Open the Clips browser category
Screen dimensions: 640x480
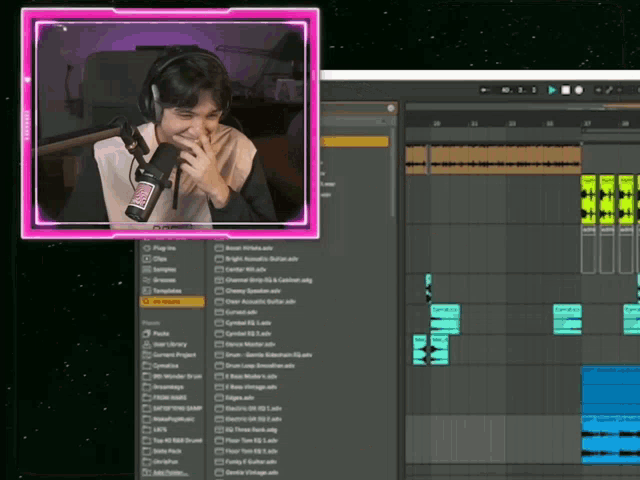(x=154, y=259)
